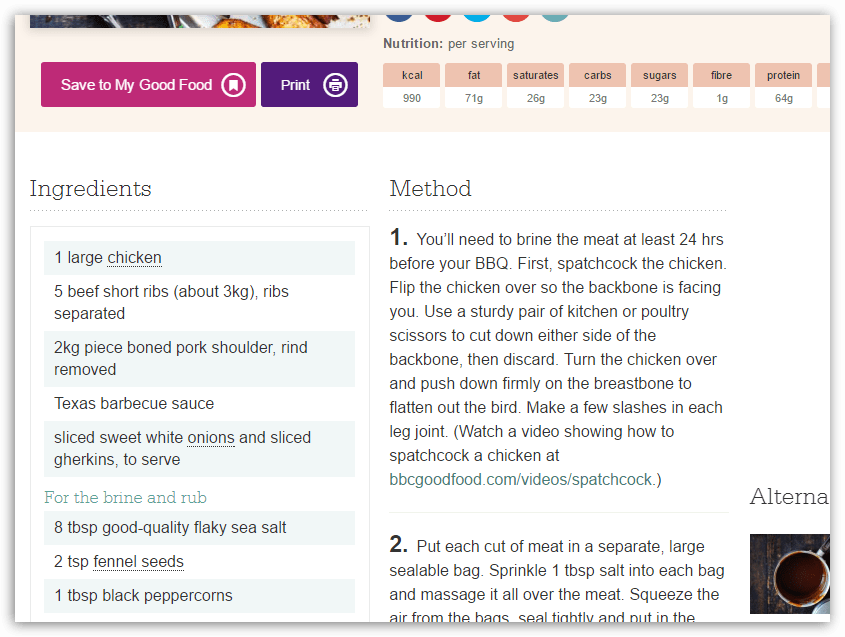Click the bookmark icon on Save button
The image size is (845, 637).
[233, 85]
